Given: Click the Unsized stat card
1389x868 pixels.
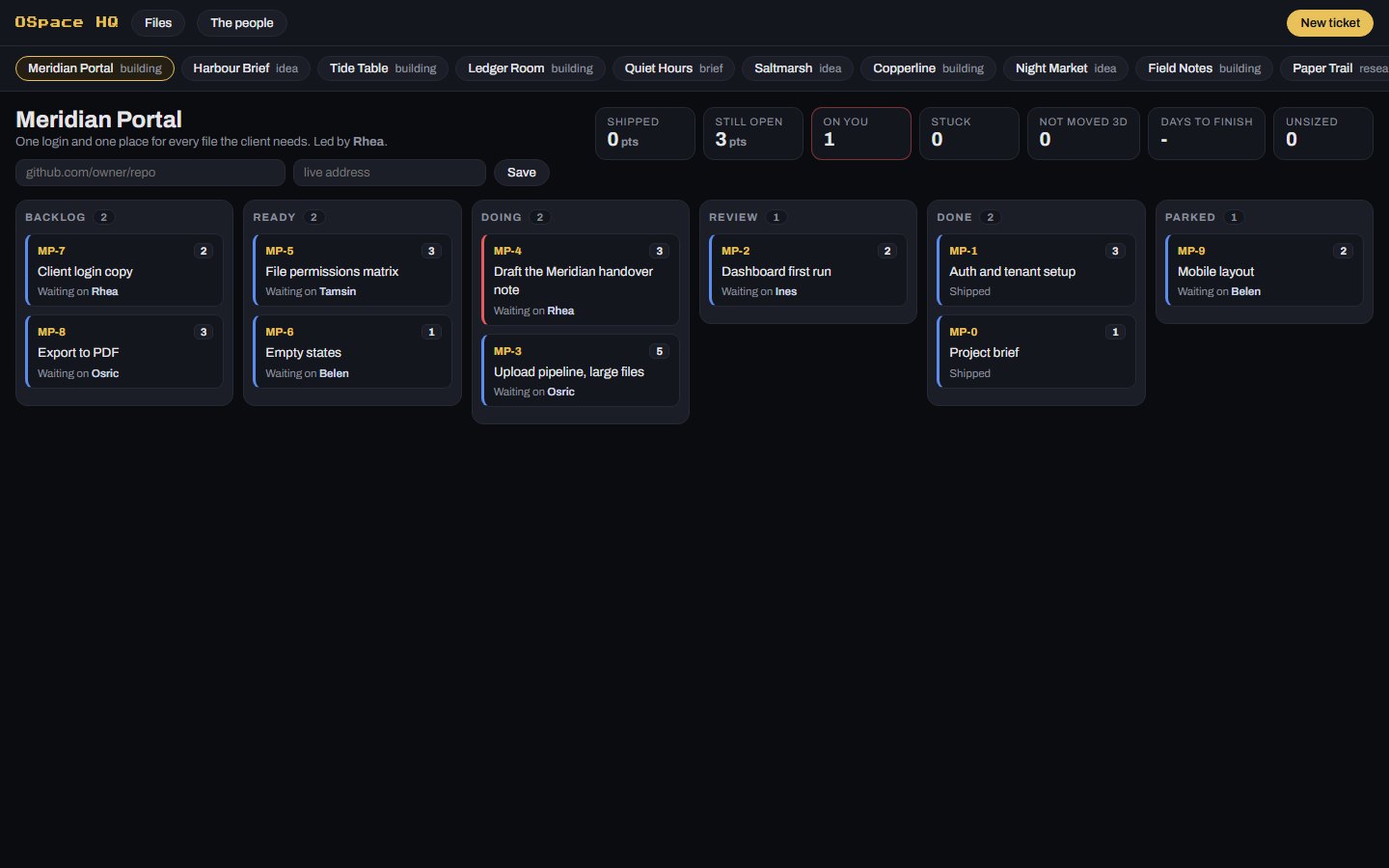Looking at the screenshot, I should coord(1323,133).
